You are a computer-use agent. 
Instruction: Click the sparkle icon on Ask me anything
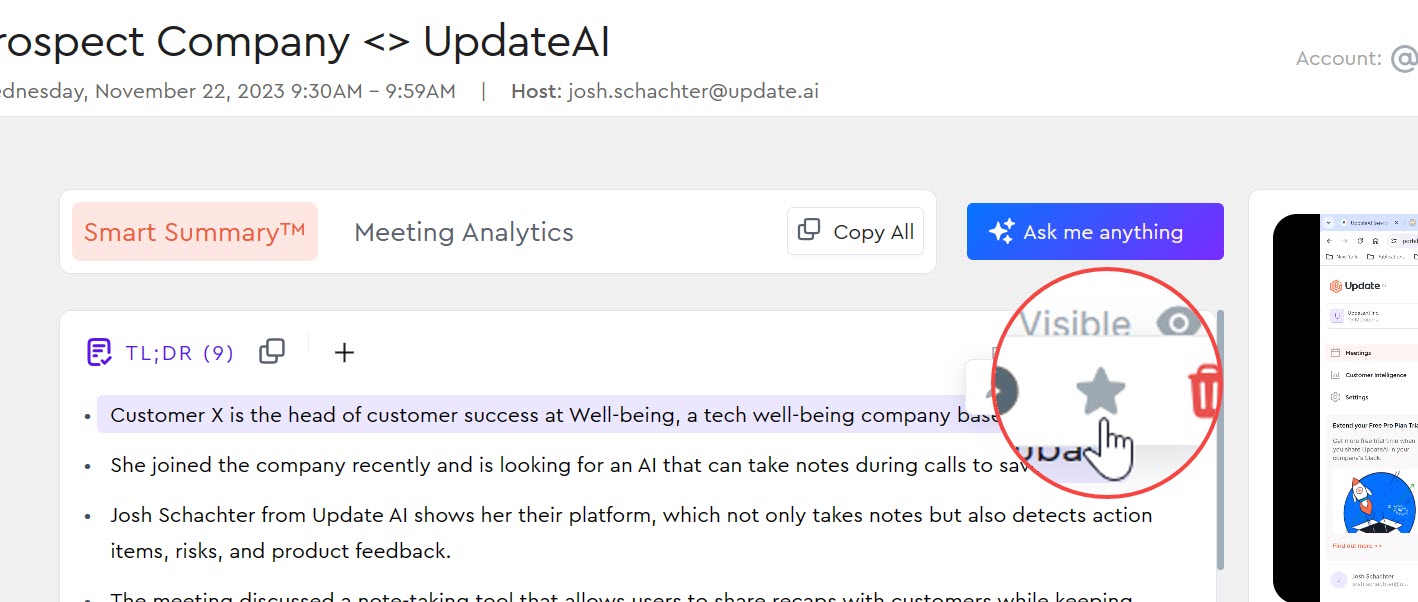point(1001,232)
